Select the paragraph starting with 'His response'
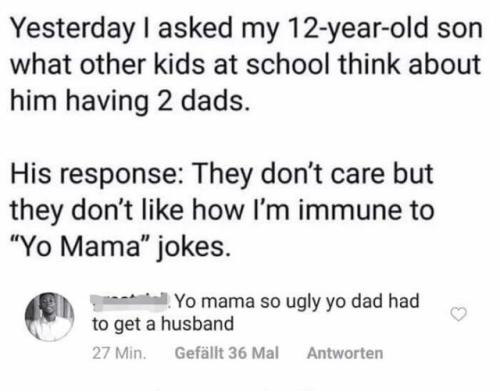 pyautogui.click(x=222, y=211)
